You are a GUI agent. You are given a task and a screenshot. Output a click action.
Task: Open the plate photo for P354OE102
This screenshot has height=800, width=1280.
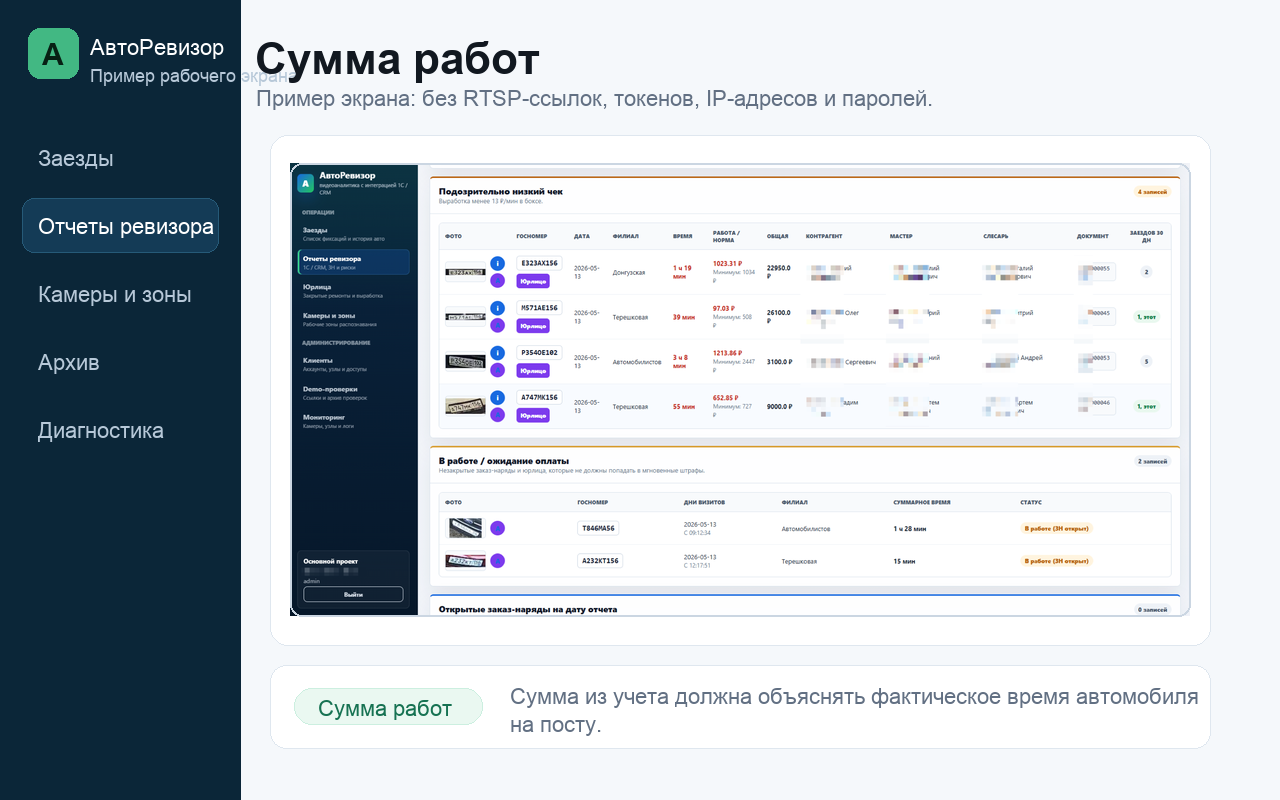click(465, 361)
